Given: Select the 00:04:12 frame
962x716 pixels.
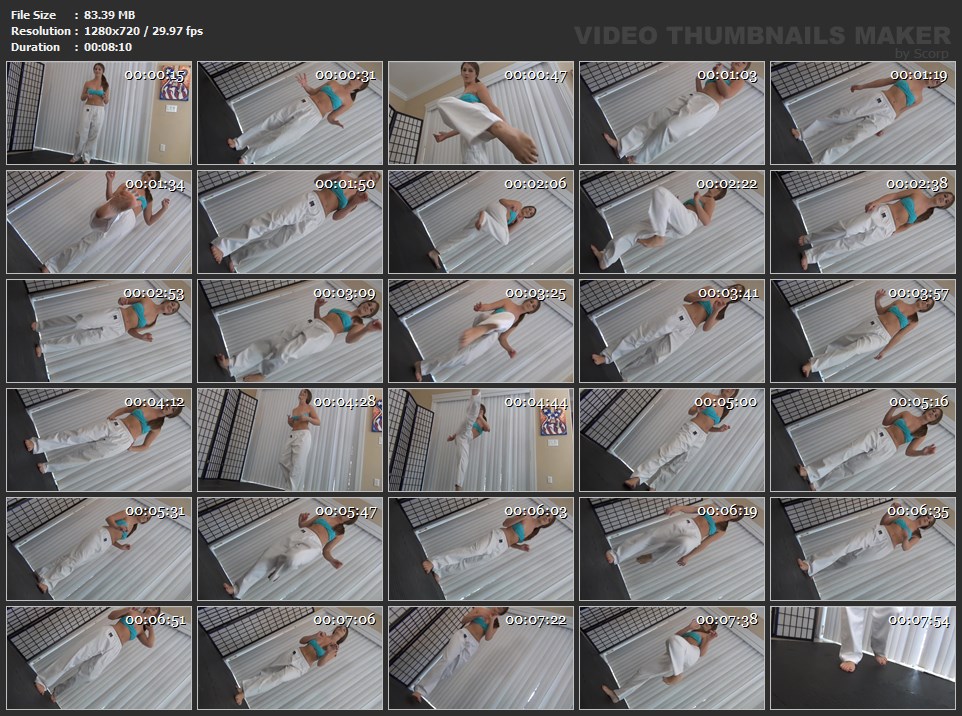Looking at the screenshot, I should tap(99, 440).
